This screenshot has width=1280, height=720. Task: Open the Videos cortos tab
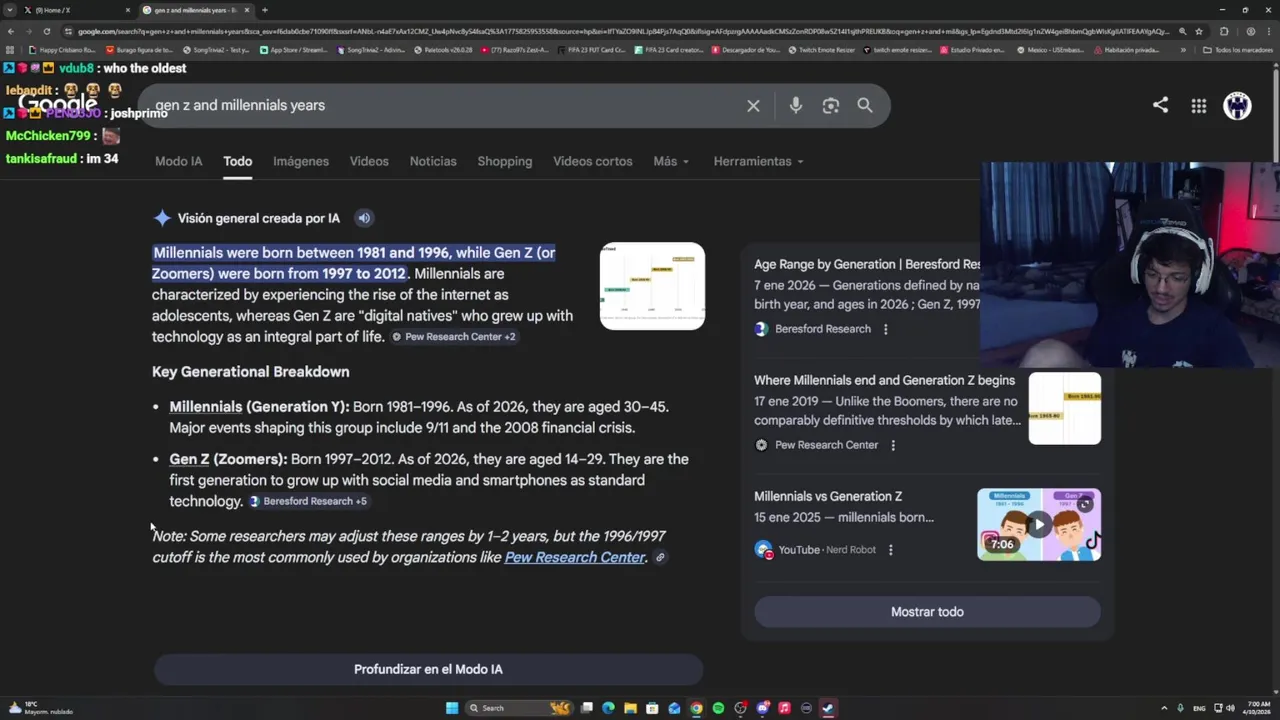pos(593,161)
